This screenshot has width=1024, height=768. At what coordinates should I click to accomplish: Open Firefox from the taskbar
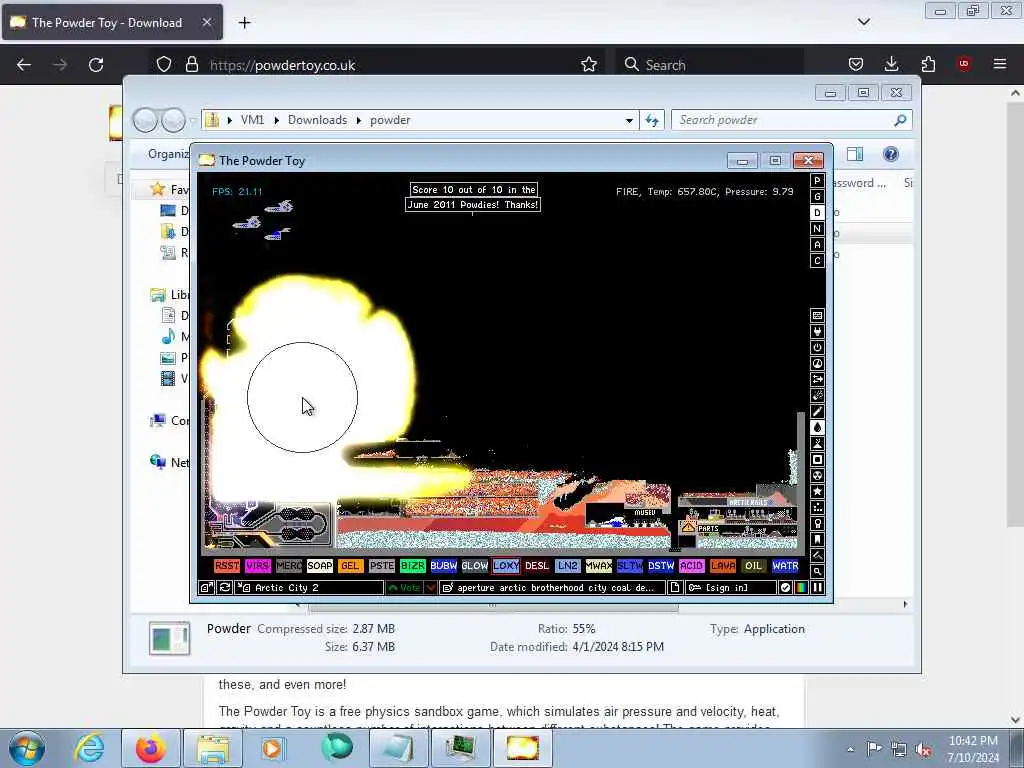(x=151, y=748)
